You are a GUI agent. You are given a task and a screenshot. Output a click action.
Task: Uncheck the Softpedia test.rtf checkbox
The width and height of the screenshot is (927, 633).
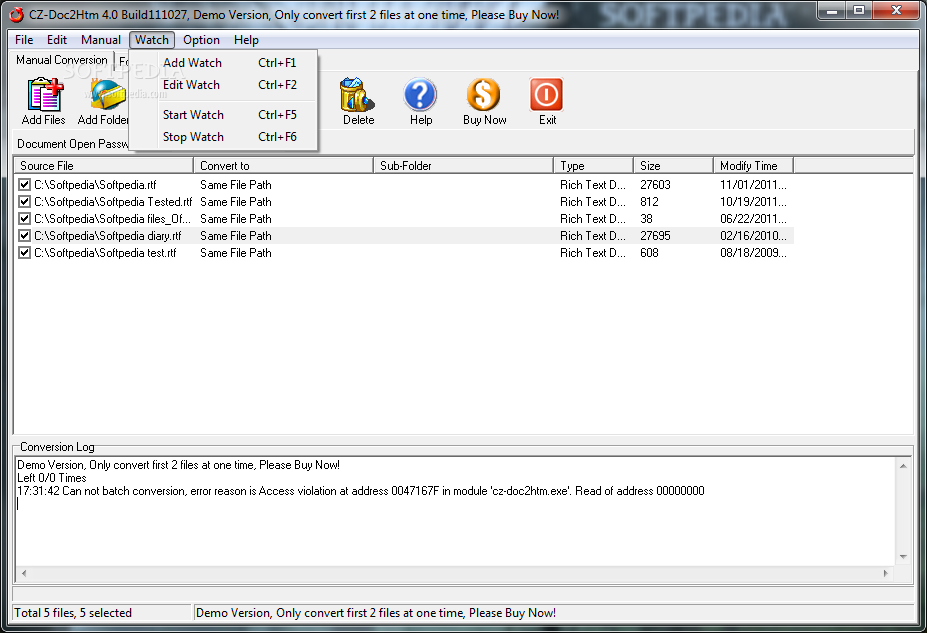coord(24,253)
